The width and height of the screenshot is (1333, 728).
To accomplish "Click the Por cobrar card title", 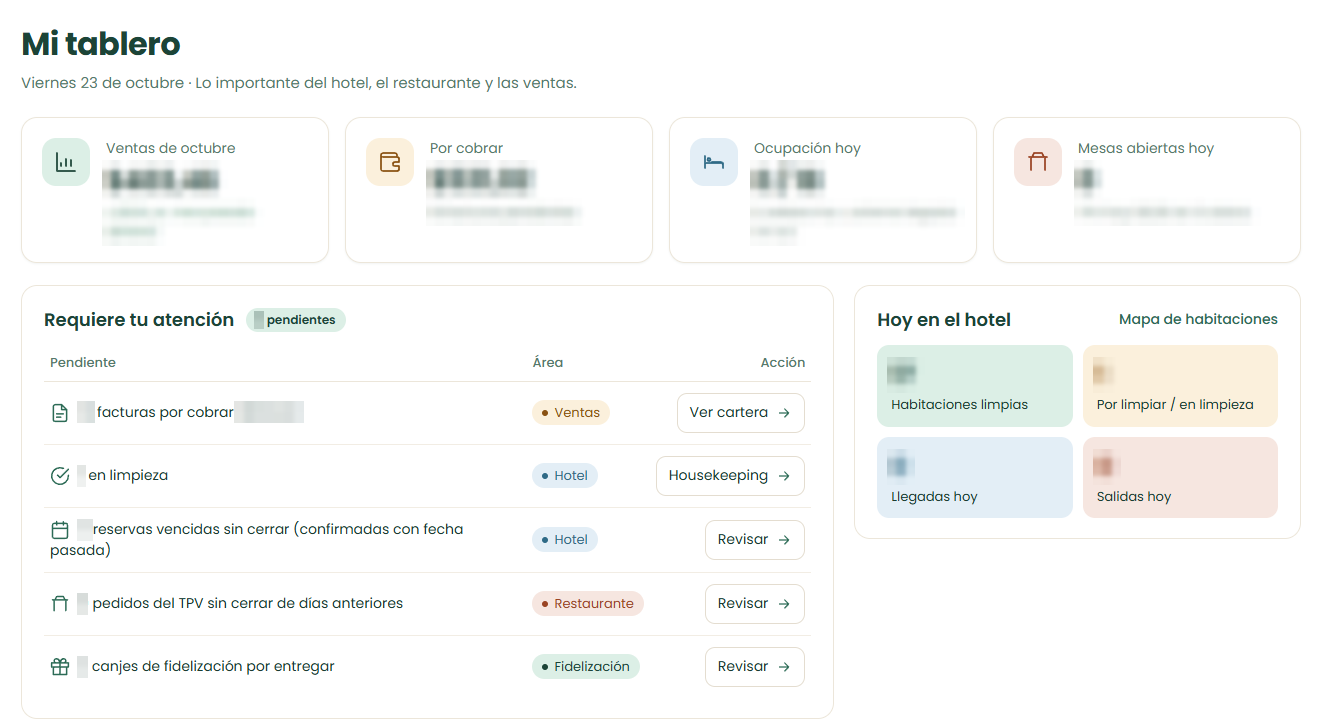I will tap(467, 149).
